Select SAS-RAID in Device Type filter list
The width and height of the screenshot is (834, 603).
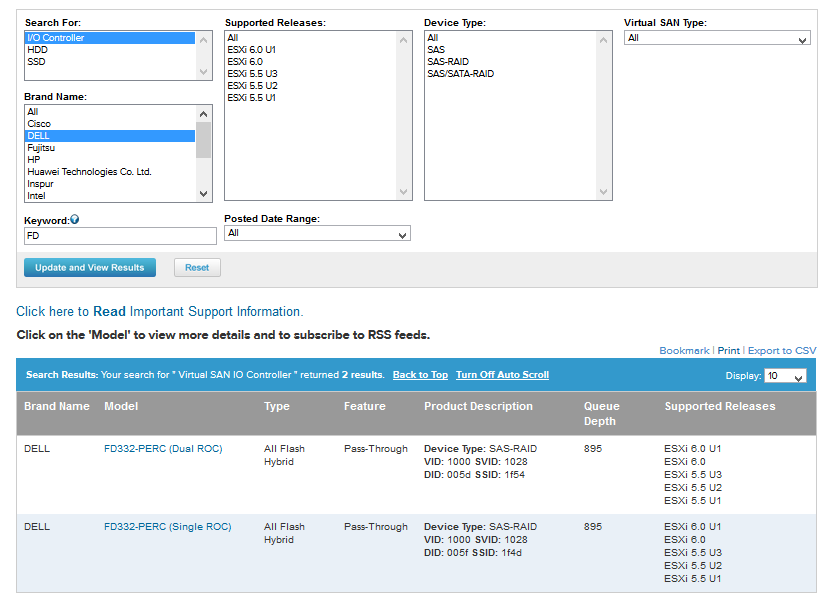tap(510, 62)
